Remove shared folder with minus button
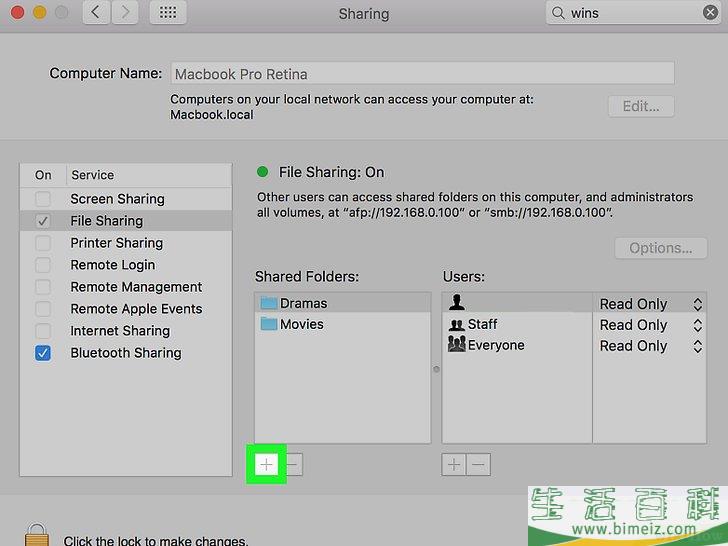 [x=292, y=464]
